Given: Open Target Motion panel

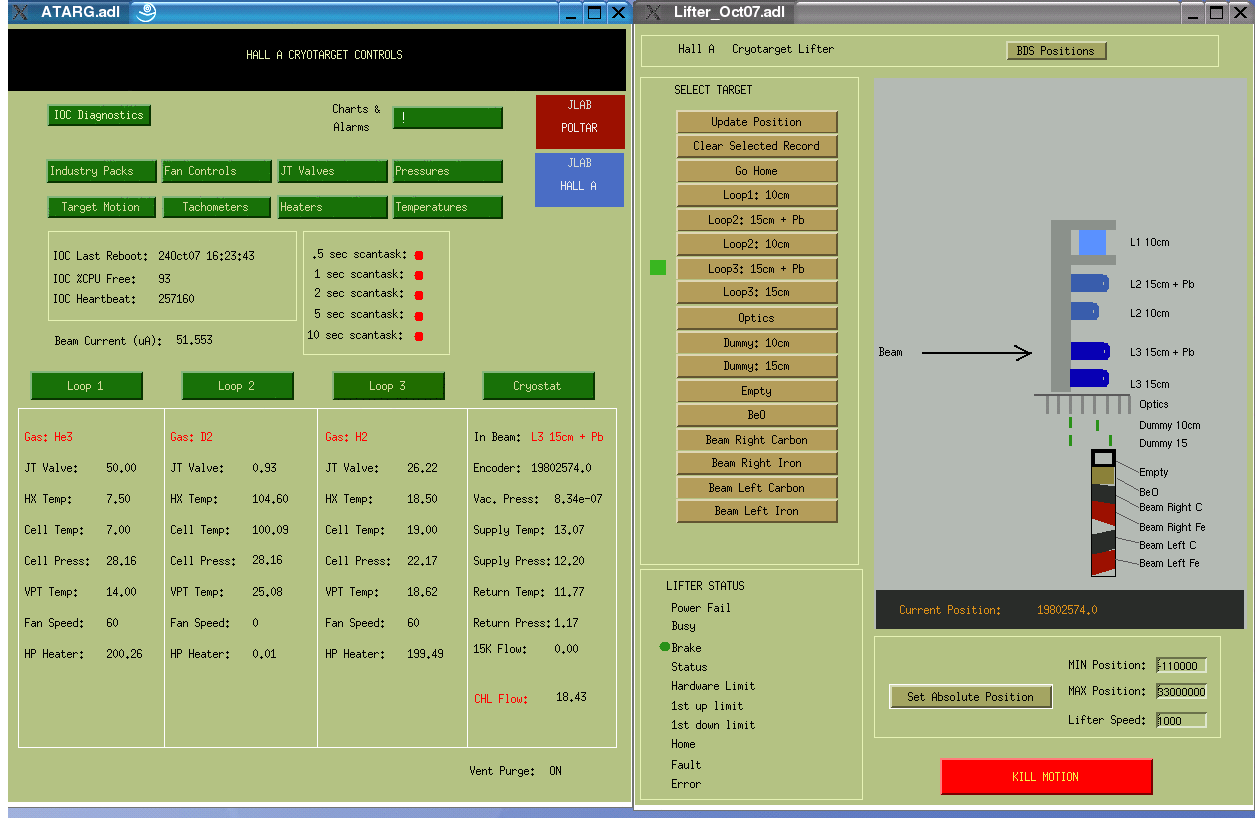Looking at the screenshot, I should pyautogui.click(x=101, y=207).
